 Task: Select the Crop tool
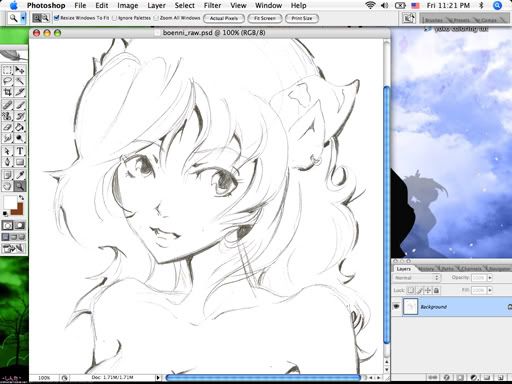[x=7, y=92]
